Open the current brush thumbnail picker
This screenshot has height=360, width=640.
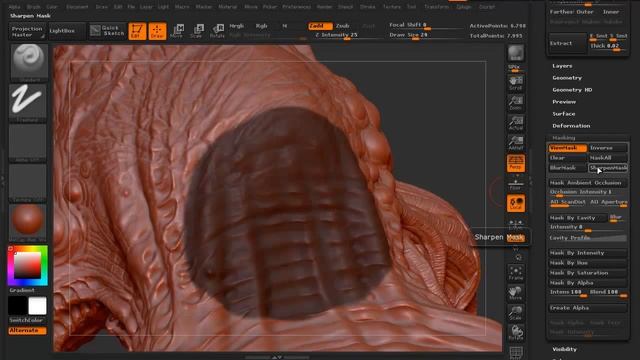(28, 62)
